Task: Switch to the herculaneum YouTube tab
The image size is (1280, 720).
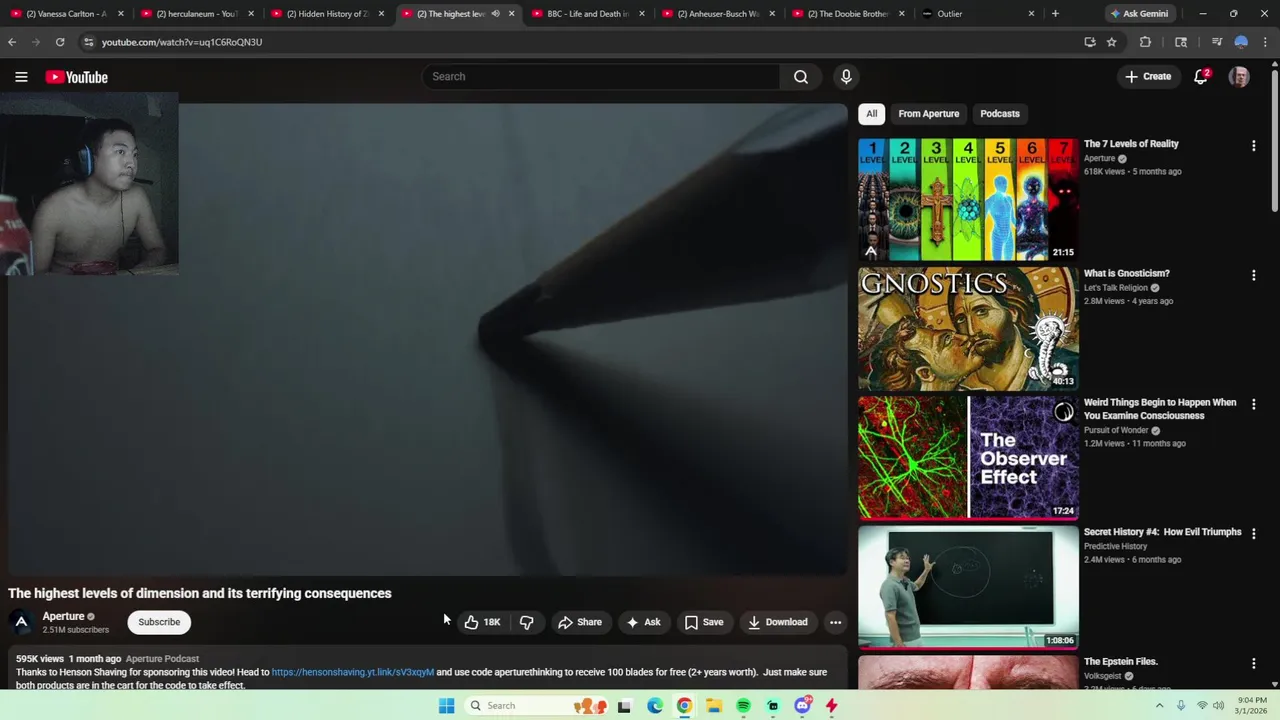Action: 196,14
